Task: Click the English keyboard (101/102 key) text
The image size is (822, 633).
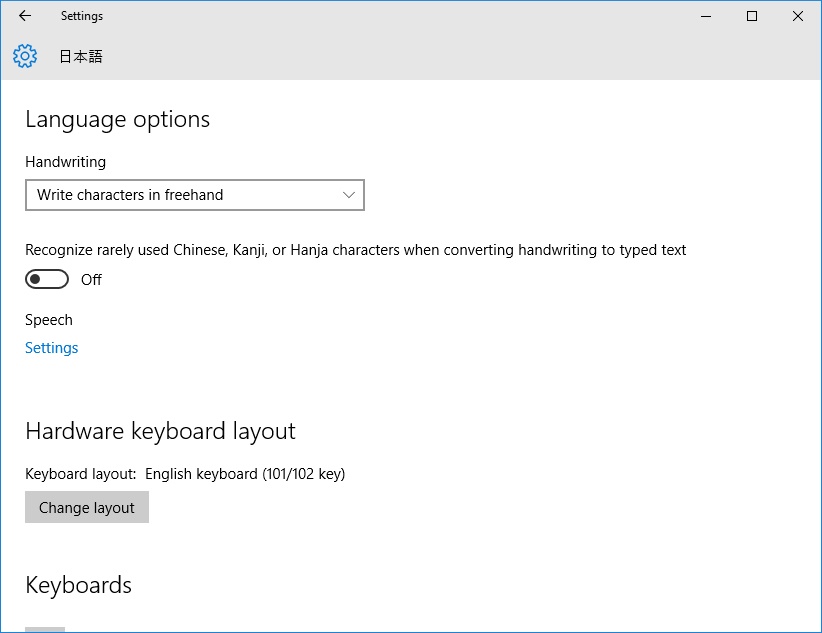Action: (245, 474)
